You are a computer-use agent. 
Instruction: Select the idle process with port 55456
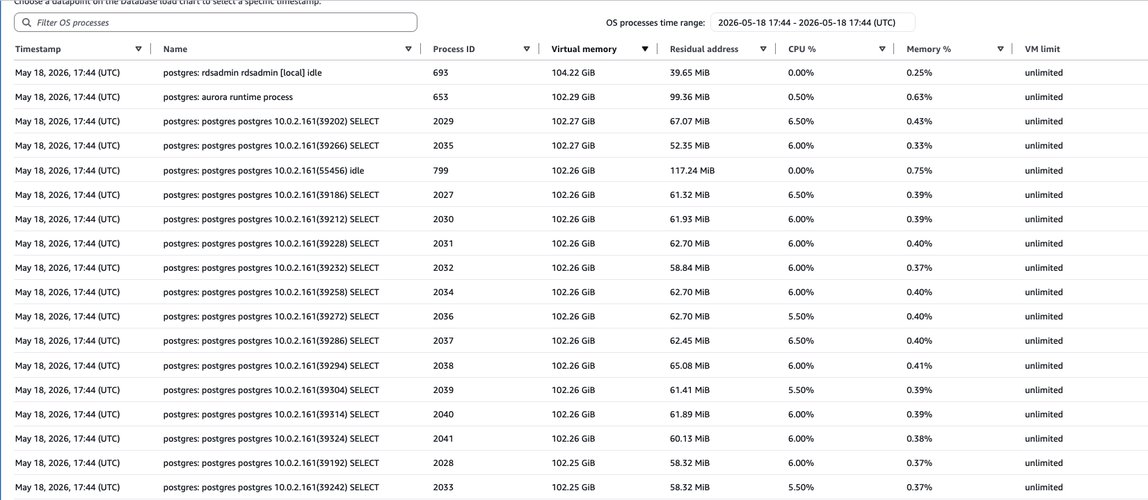pyautogui.click(x=264, y=170)
